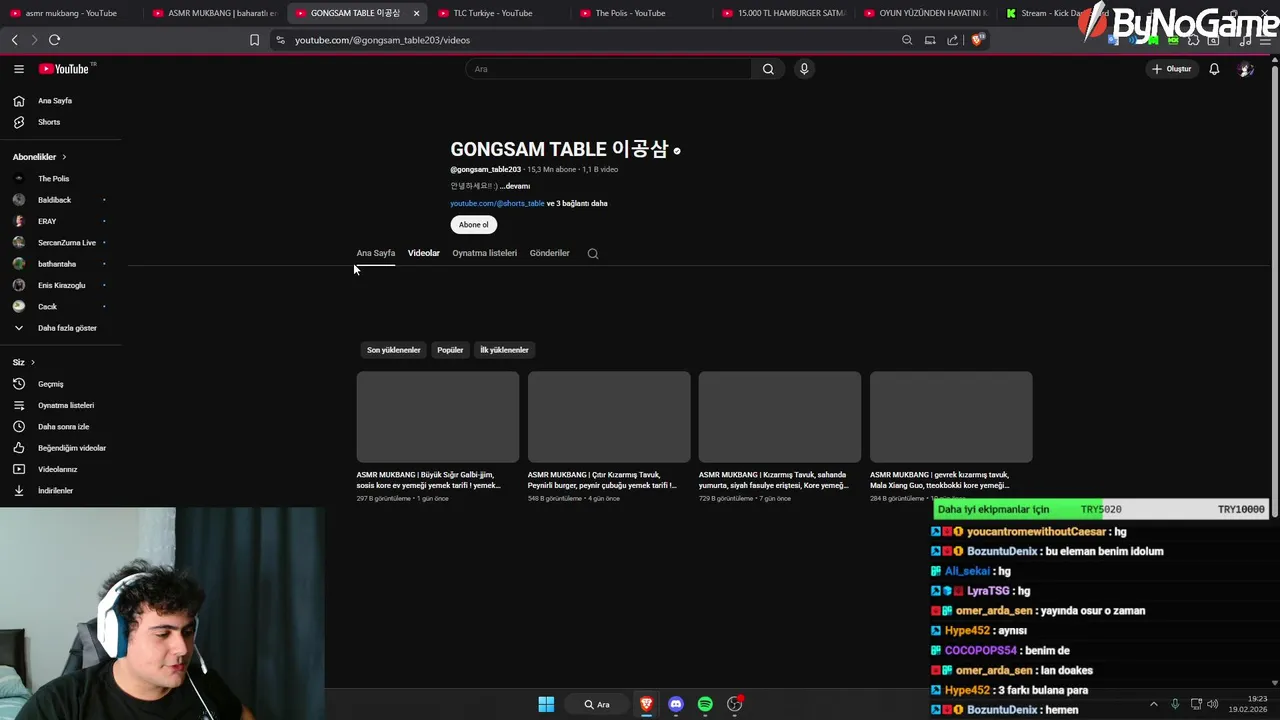The width and height of the screenshot is (1280, 720).
Task: Open Discord from the taskbar
Action: point(676,704)
